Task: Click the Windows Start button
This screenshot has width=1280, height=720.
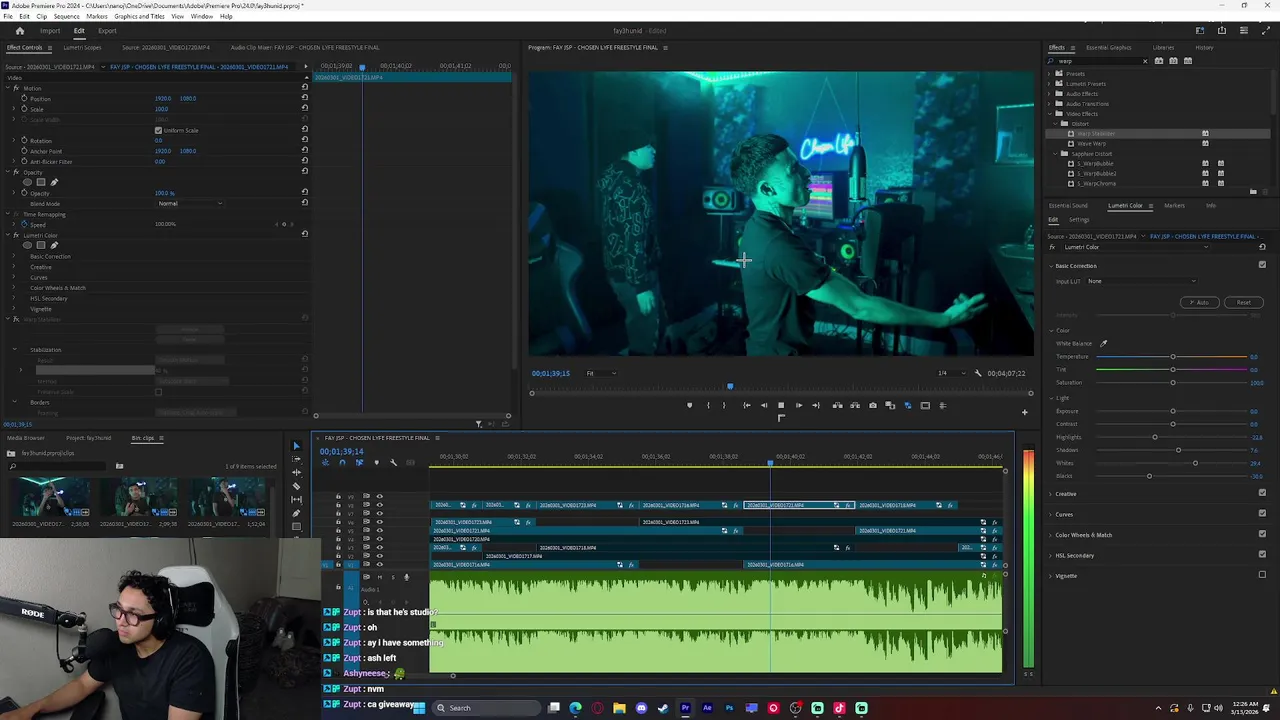Action: tap(419, 708)
